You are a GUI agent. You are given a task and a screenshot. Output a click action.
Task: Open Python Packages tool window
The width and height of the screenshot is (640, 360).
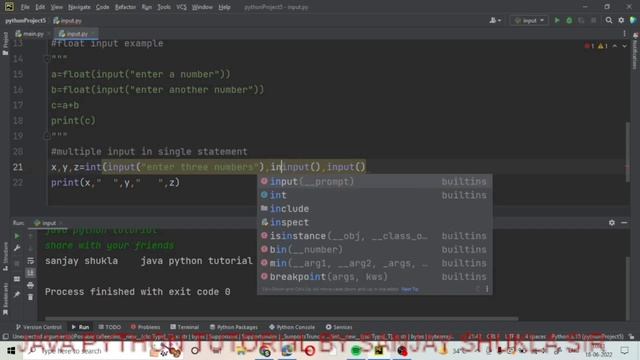click(233, 327)
